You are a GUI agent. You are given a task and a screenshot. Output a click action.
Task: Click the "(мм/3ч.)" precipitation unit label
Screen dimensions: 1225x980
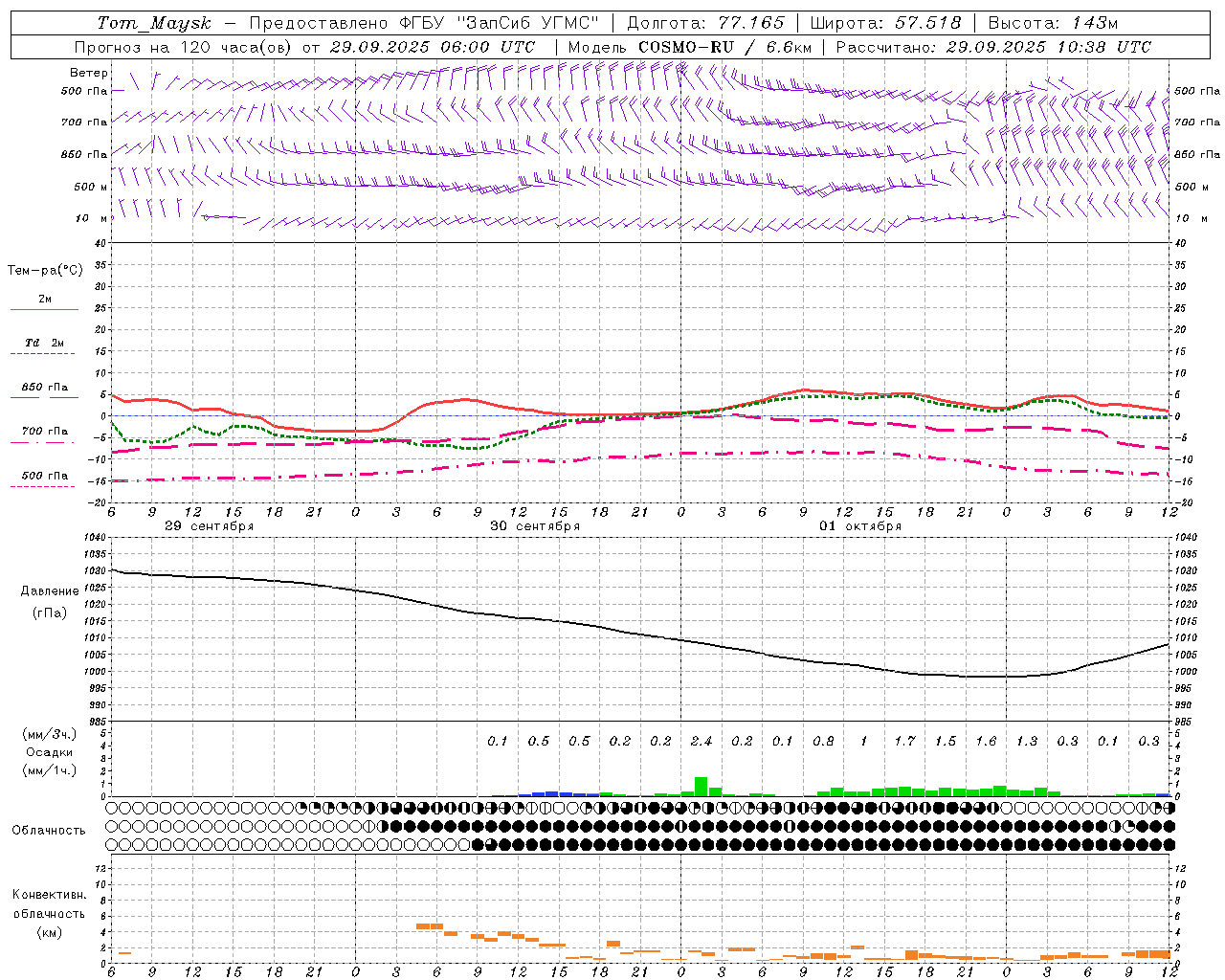click(x=50, y=734)
